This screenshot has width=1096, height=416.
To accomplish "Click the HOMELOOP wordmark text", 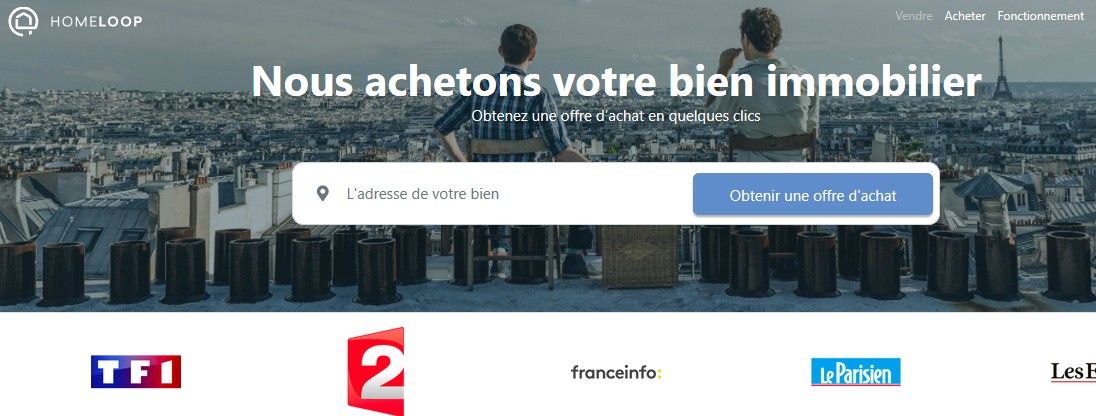I will tap(96, 22).
